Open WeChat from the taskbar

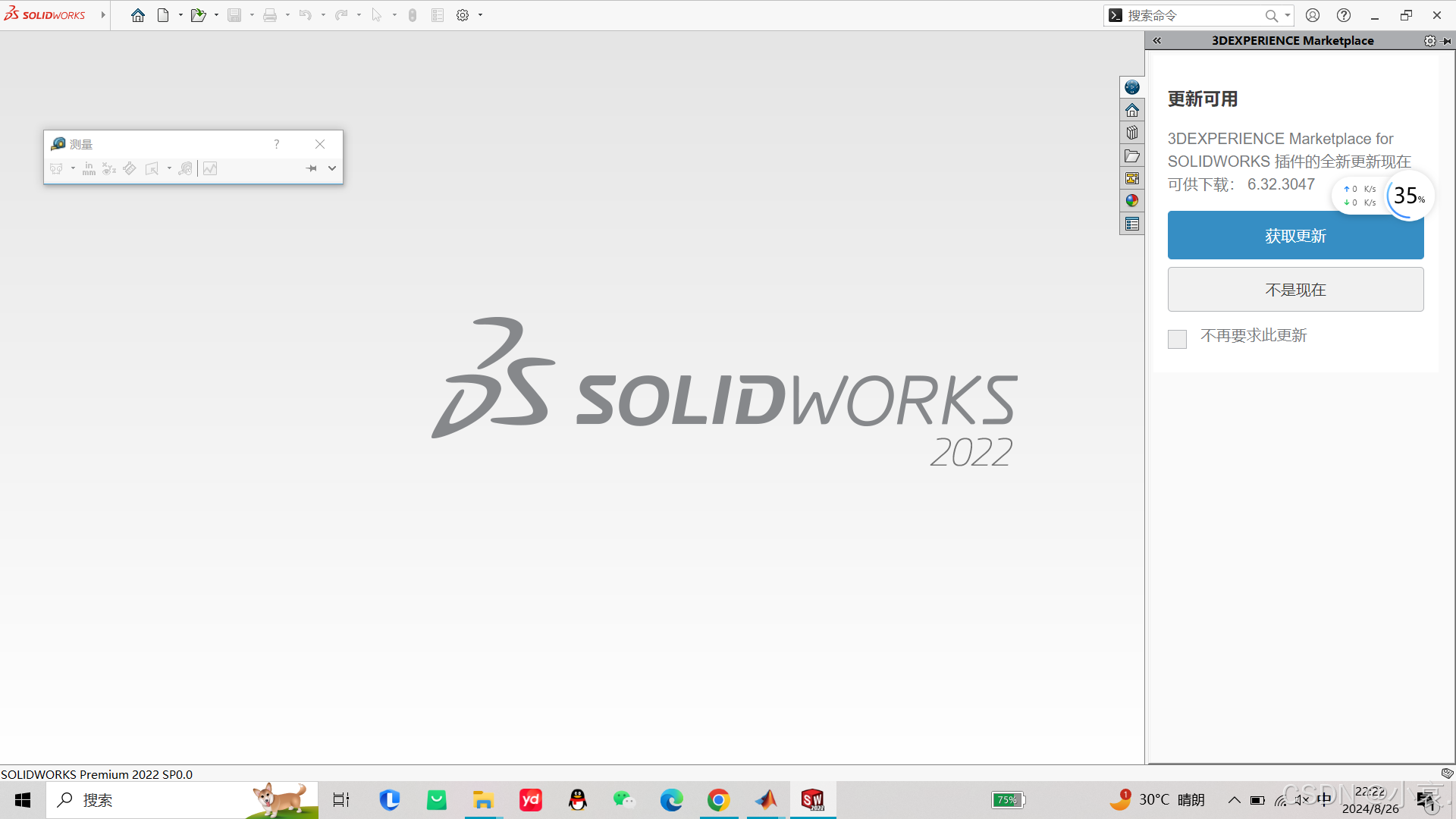pos(624,800)
